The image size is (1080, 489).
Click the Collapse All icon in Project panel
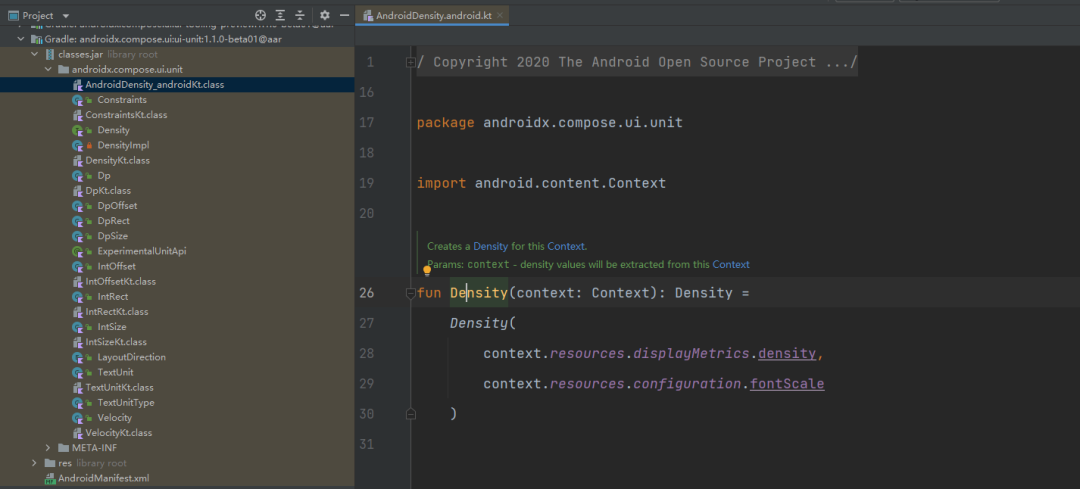coord(299,16)
